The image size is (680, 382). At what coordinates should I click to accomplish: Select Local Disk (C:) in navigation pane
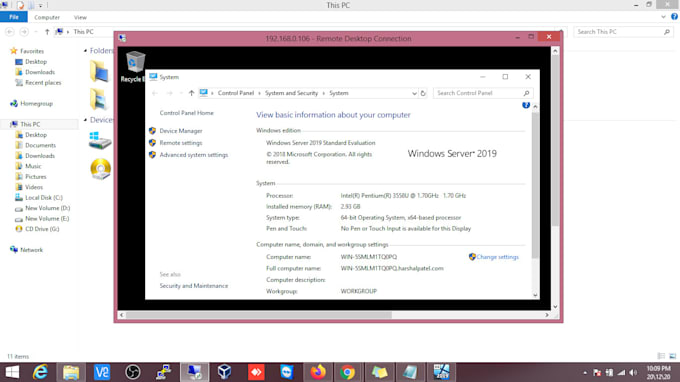pos(39,197)
